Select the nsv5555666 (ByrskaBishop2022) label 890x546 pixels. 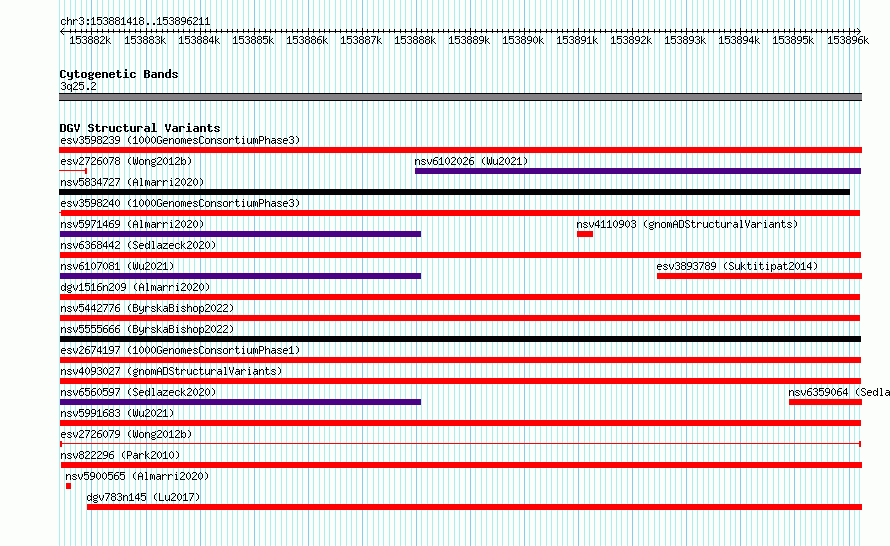(x=147, y=329)
